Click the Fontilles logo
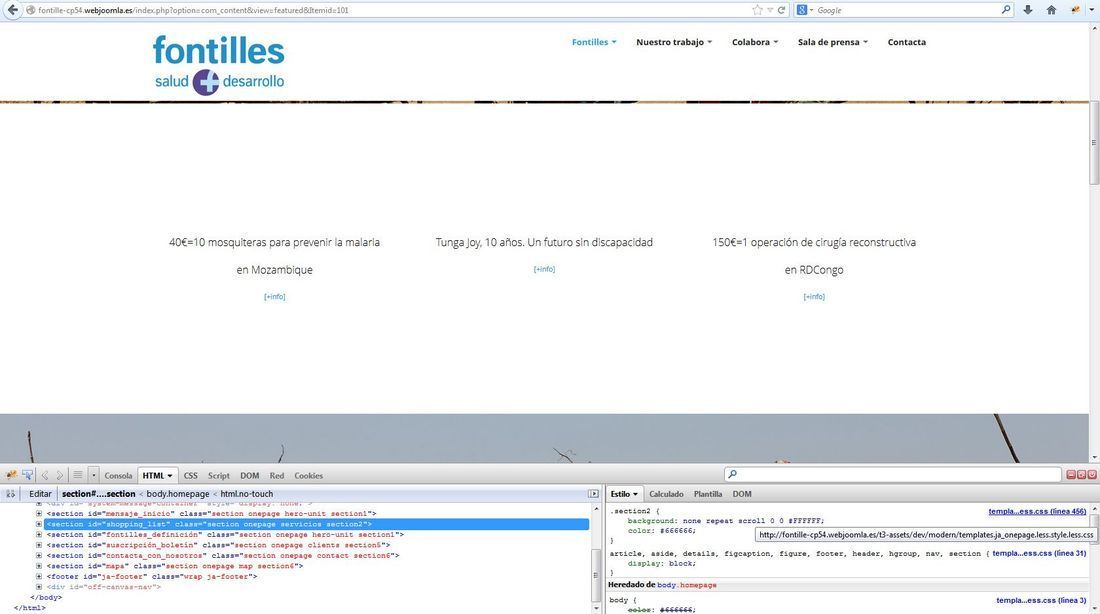The width and height of the screenshot is (1100, 614). tap(219, 65)
